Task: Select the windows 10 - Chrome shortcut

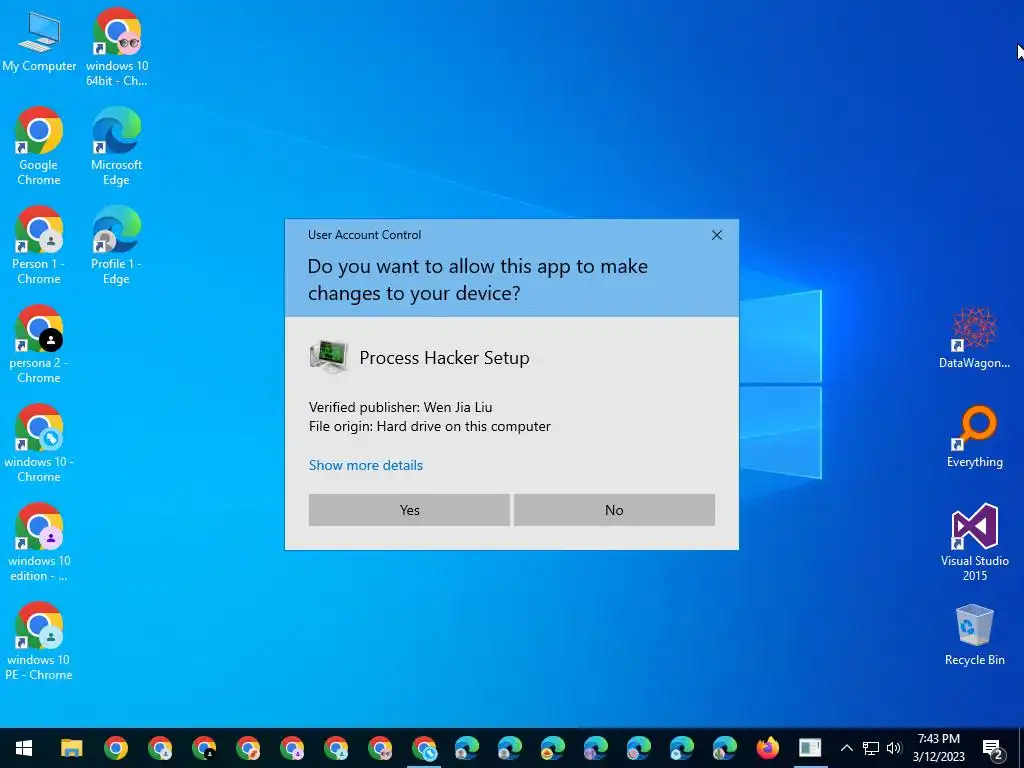Action: [x=39, y=444]
